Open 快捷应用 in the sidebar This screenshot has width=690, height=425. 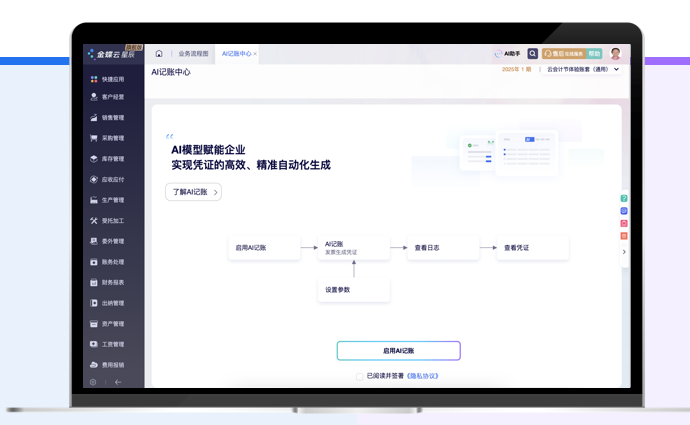coord(112,79)
